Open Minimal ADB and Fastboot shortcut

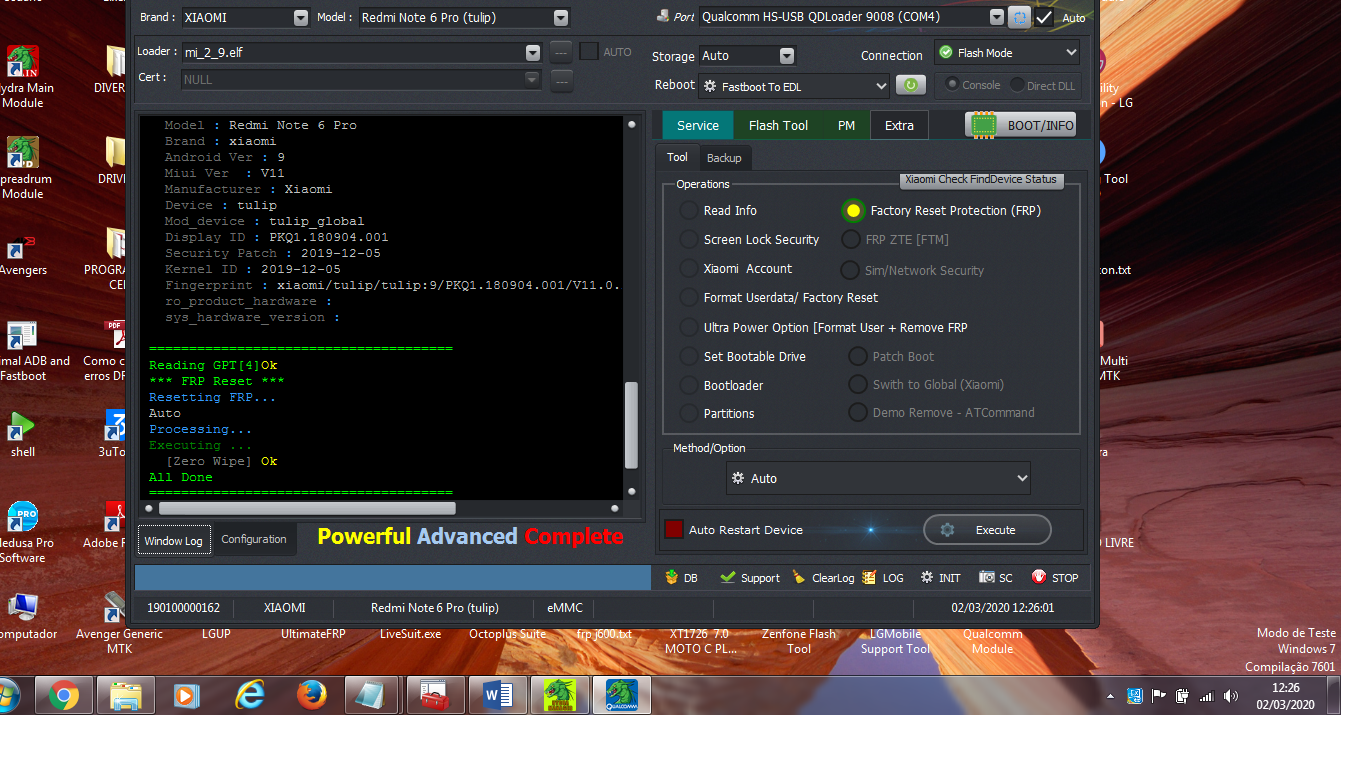[x=23, y=352]
